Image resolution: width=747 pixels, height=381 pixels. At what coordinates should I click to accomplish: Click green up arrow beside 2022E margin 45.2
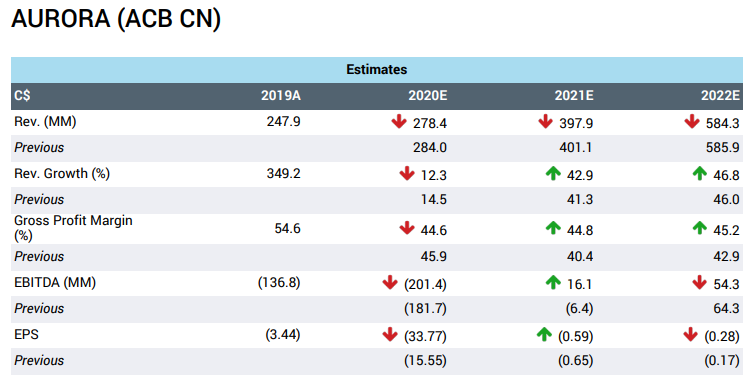pos(699,228)
